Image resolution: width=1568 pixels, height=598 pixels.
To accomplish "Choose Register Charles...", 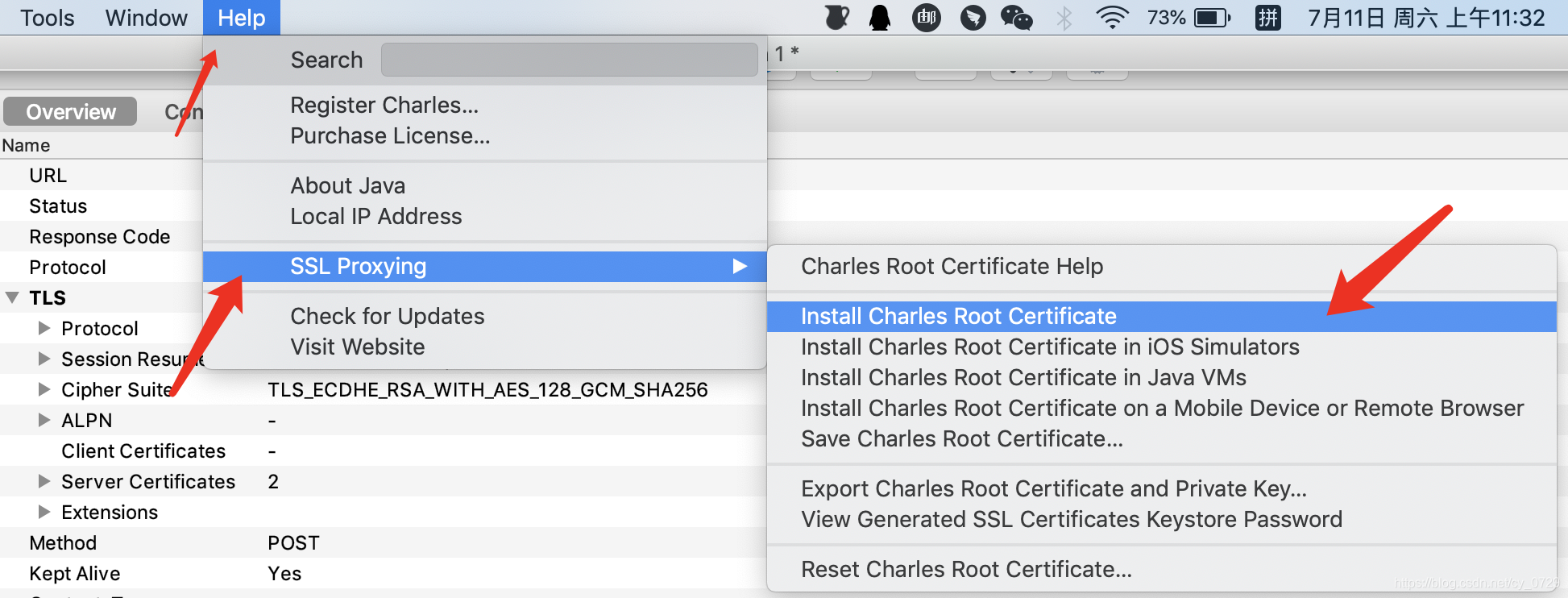I will coord(485,105).
